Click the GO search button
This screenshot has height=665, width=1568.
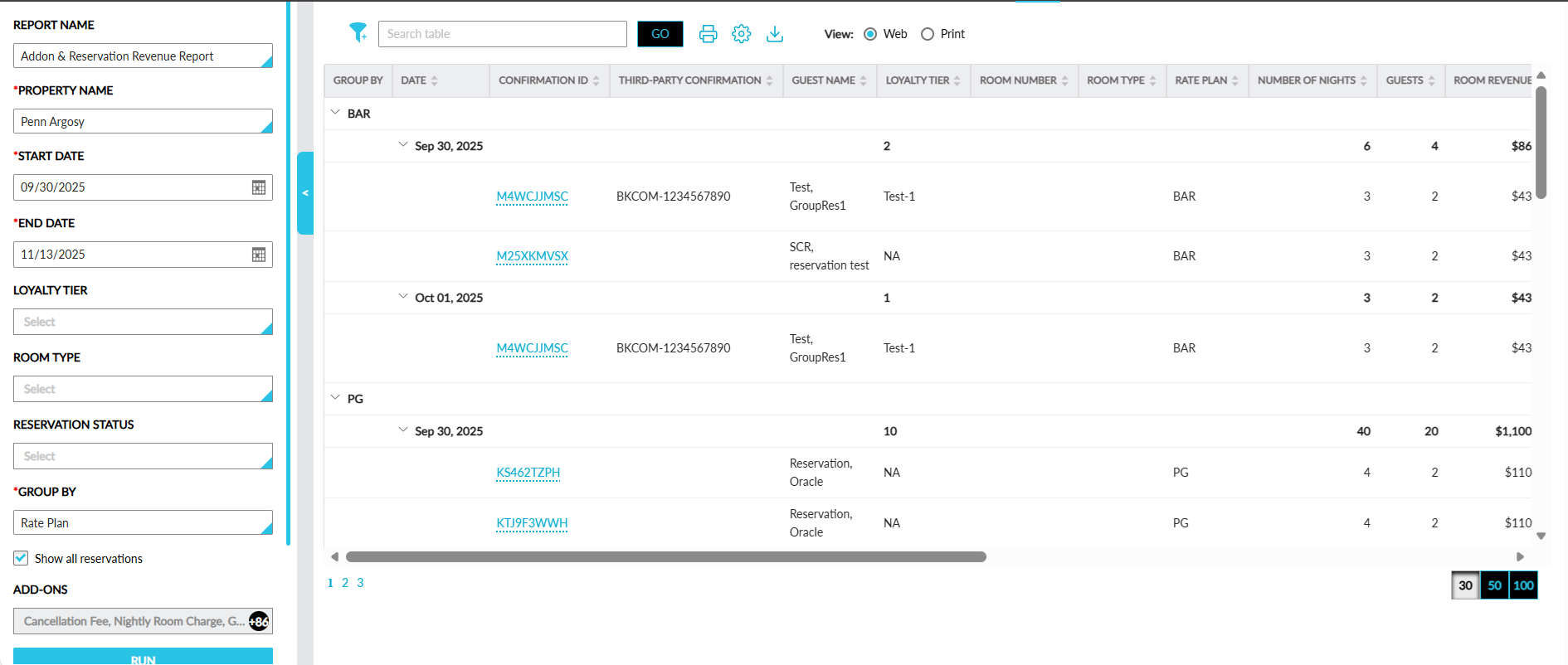click(x=660, y=34)
